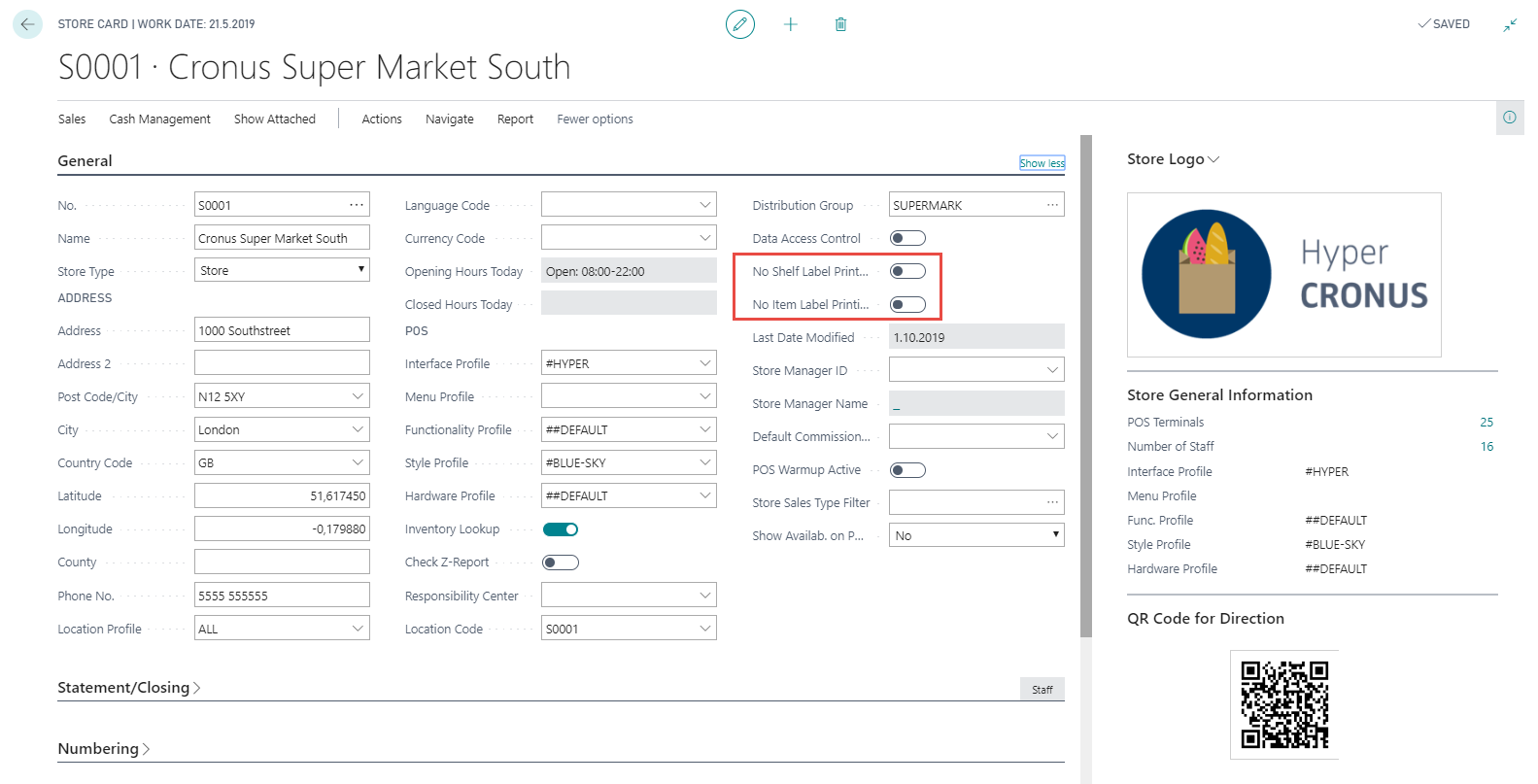This screenshot has width=1538, height=784.
Task: Click the Show less link
Action: click(x=1042, y=163)
